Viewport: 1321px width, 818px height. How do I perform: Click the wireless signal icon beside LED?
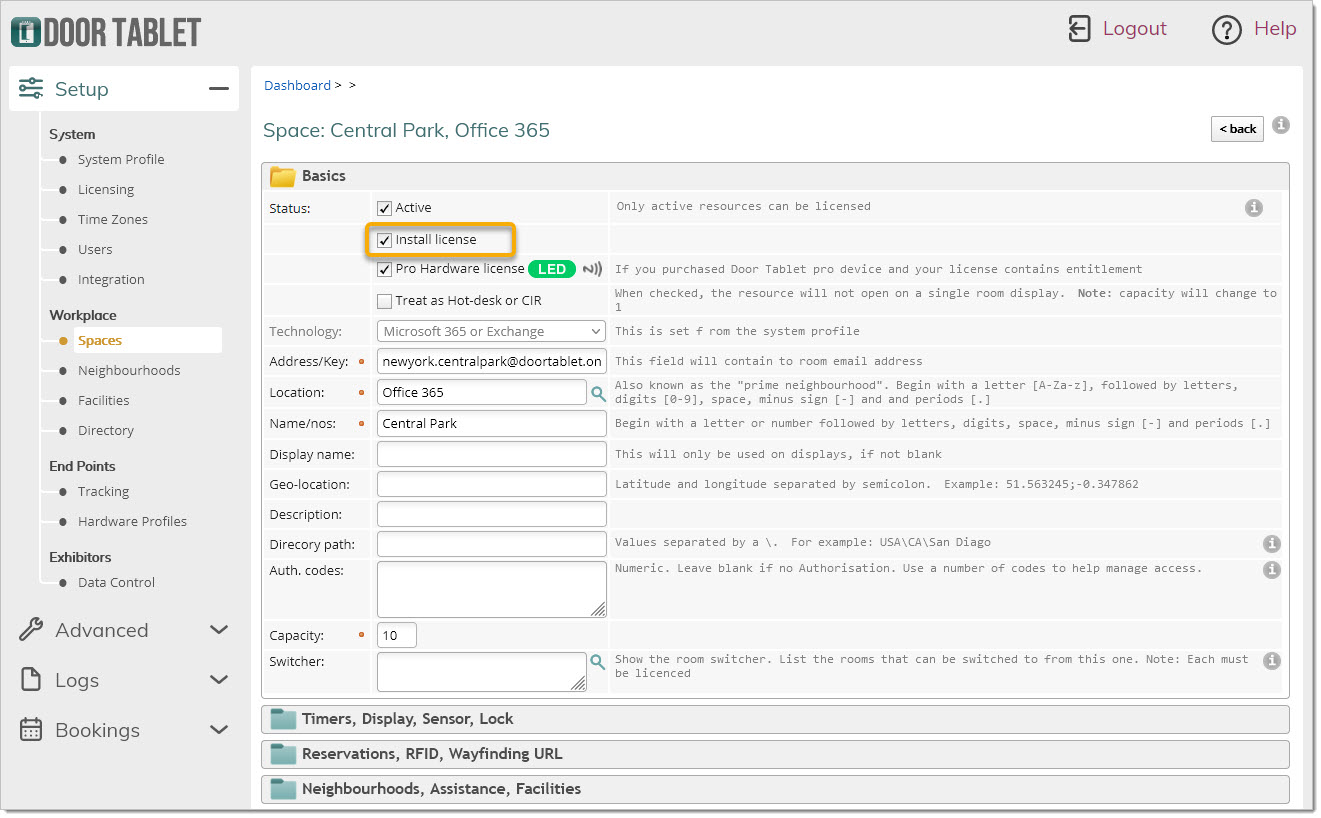click(593, 269)
